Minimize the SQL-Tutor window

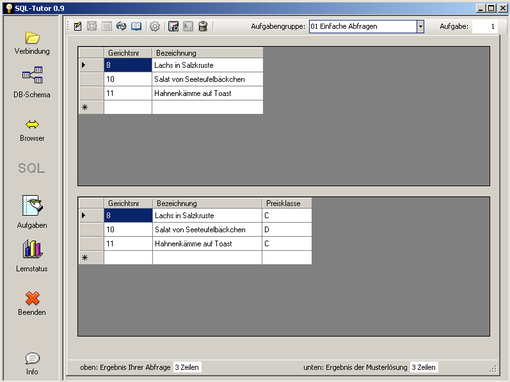click(x=480, y=8)
